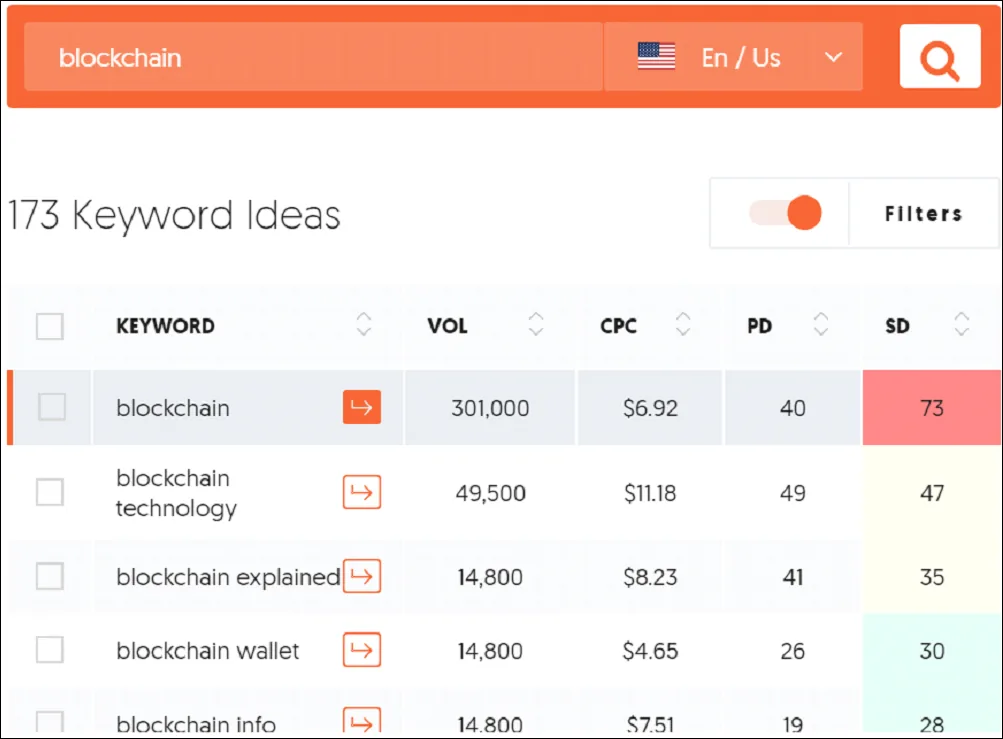Select the arrow icon next to blockchain explained

tap(360, 576)
